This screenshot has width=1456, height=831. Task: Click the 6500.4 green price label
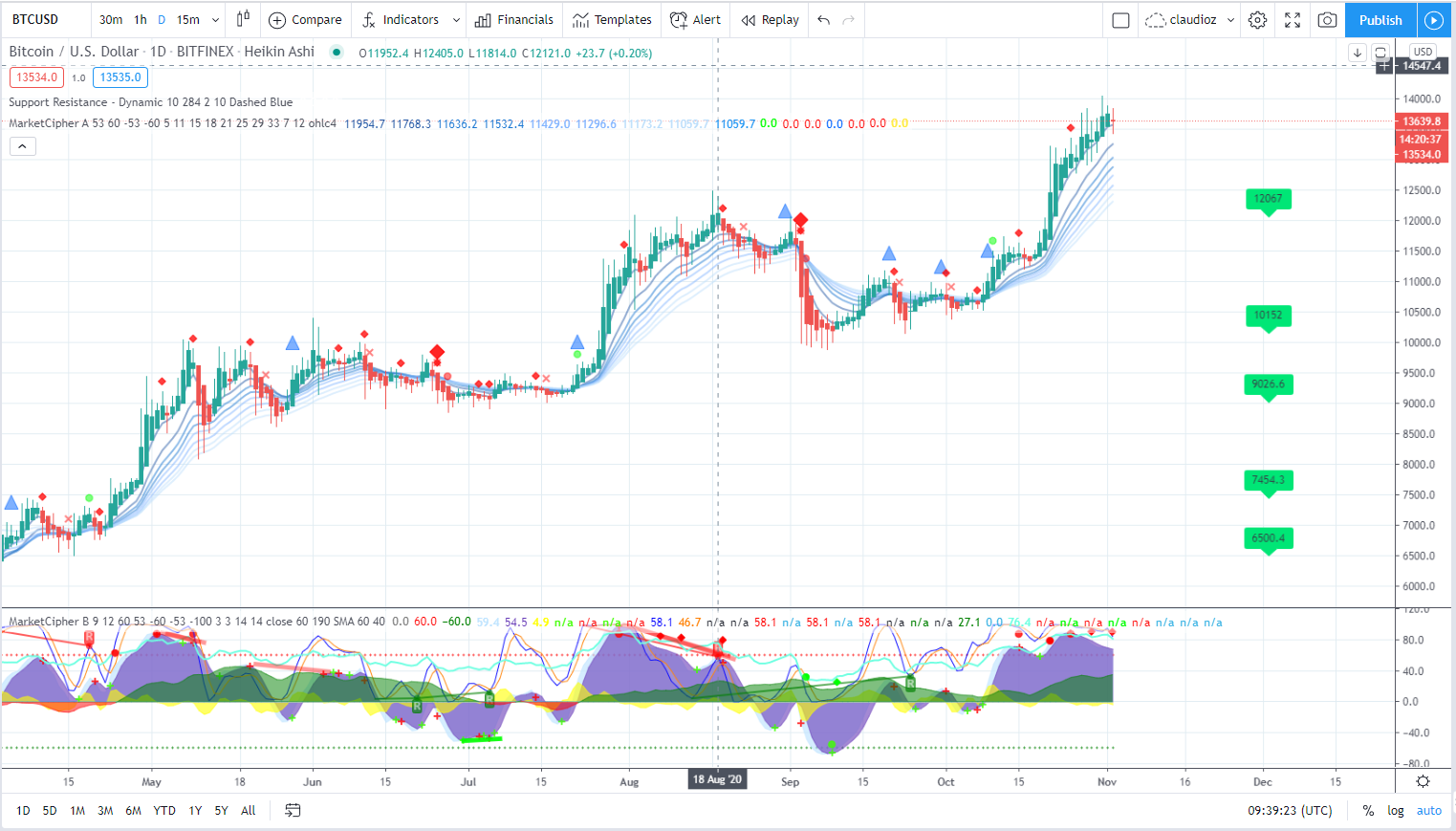pyautogui.click(x=1269, y=538)
